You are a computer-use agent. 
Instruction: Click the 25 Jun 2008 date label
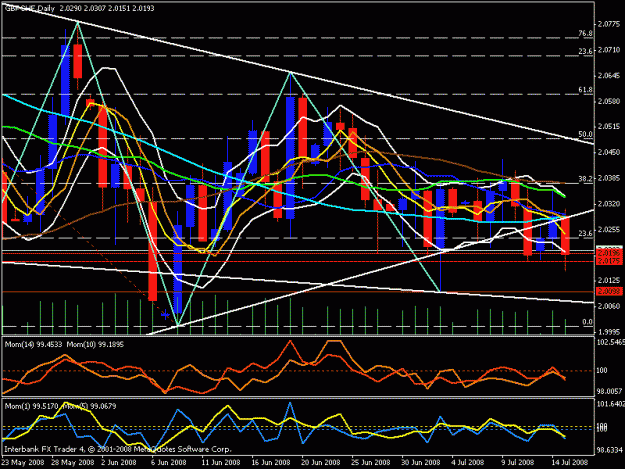click(x=370, y=462)
